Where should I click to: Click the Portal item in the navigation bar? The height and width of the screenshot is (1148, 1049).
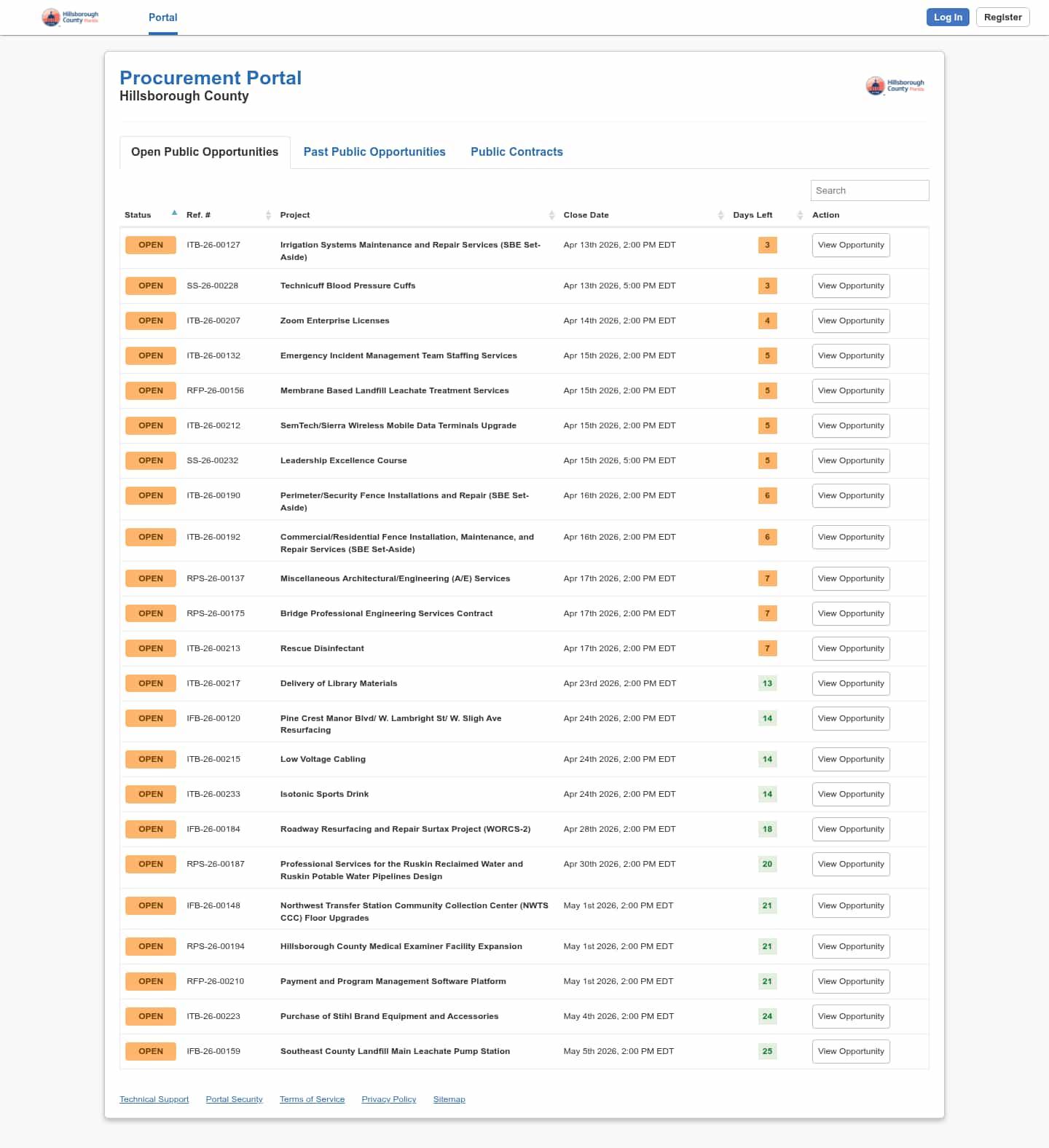pyautogui.click(x=163, y=17)
